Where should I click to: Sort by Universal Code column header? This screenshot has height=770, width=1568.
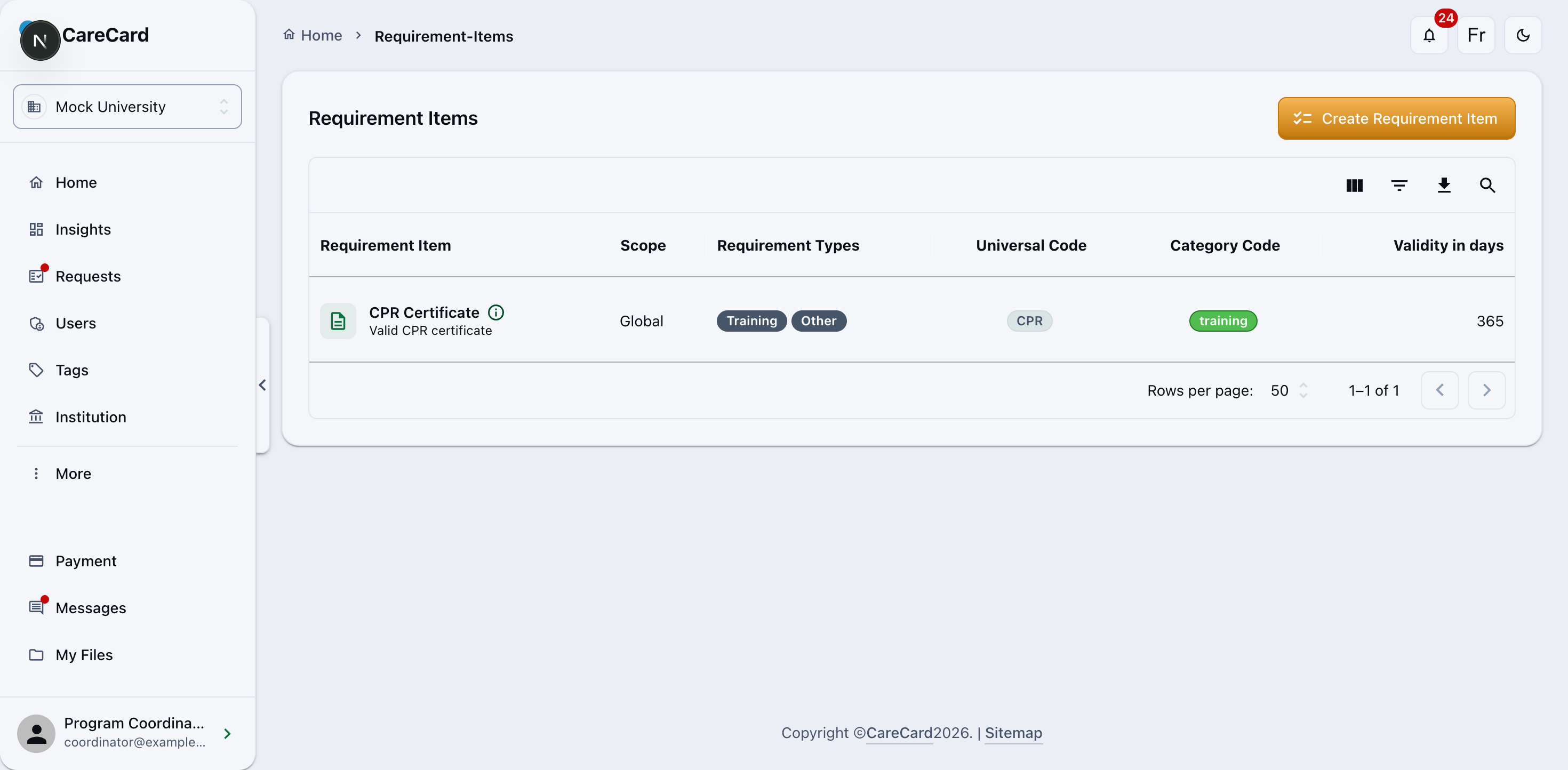(1030, 245)
